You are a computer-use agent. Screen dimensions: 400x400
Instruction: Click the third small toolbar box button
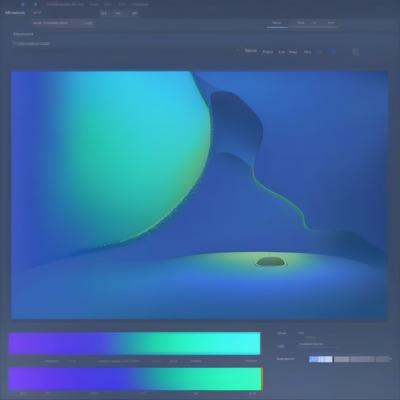coord(134,13)
